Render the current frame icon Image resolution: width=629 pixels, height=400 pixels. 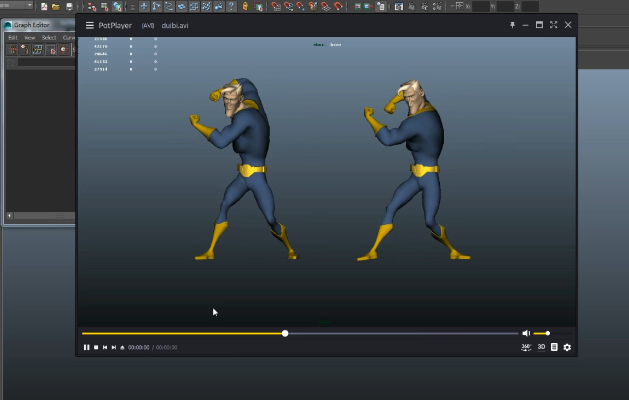coord(412,6)
